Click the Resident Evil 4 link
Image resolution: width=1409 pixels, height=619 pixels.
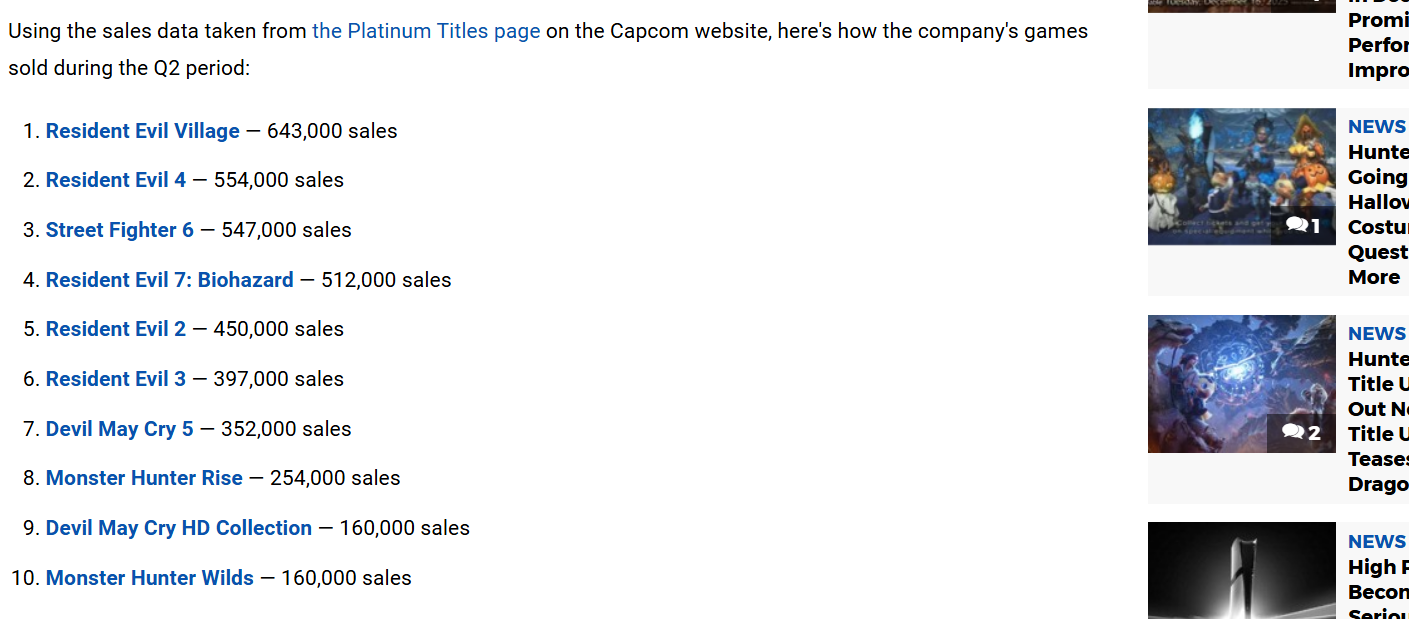pos(116,180)
